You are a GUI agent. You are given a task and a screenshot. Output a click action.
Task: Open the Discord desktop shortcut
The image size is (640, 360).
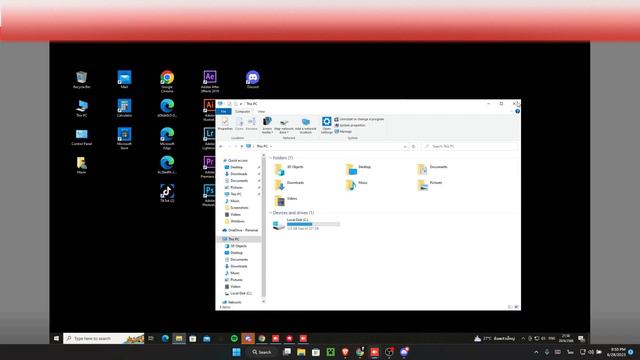point(253,79)
